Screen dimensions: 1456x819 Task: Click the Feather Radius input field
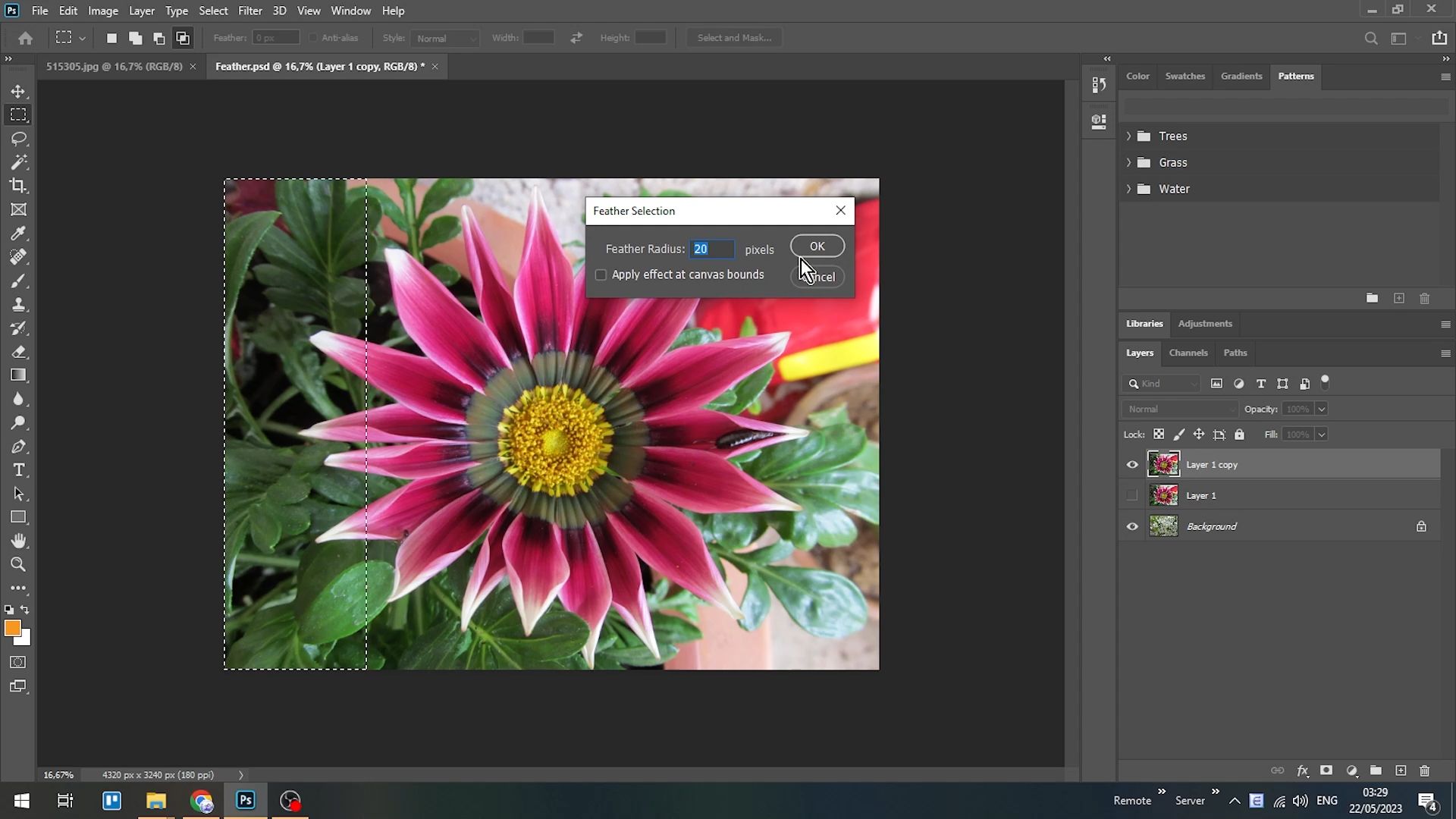(711, 249)
